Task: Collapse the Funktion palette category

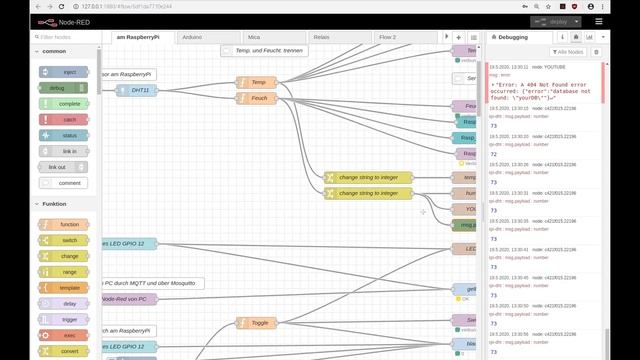Action: tap(37, 204)
